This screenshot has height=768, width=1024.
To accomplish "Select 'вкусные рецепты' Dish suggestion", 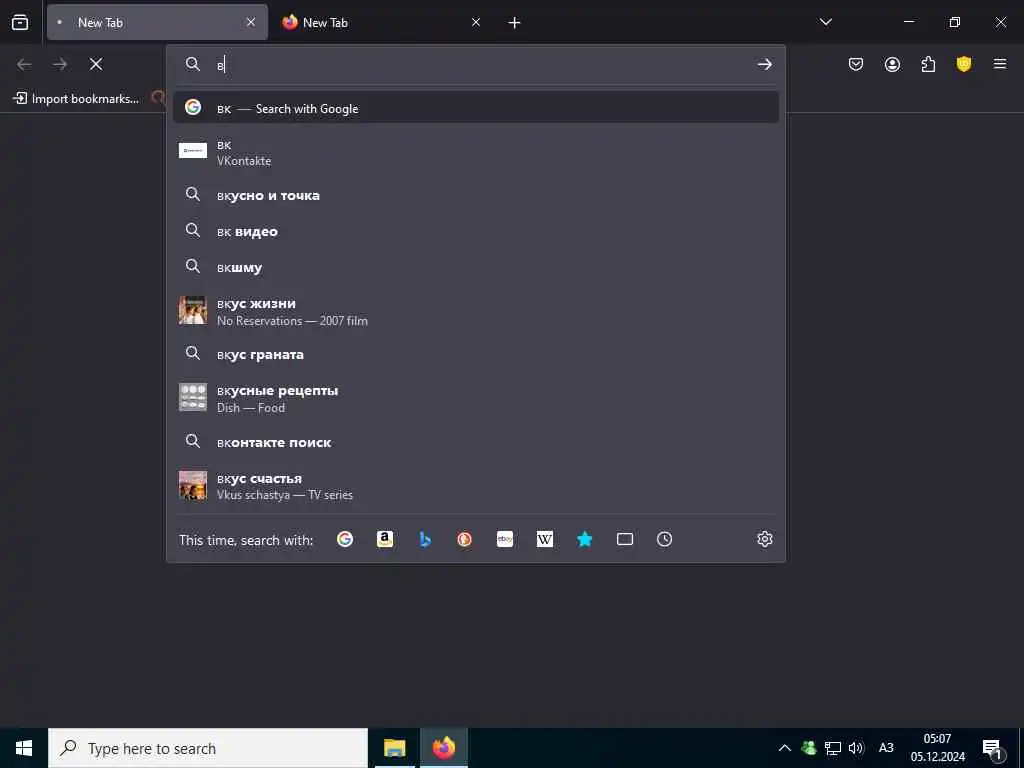I will pyautogui.click(x=476, y=398).
